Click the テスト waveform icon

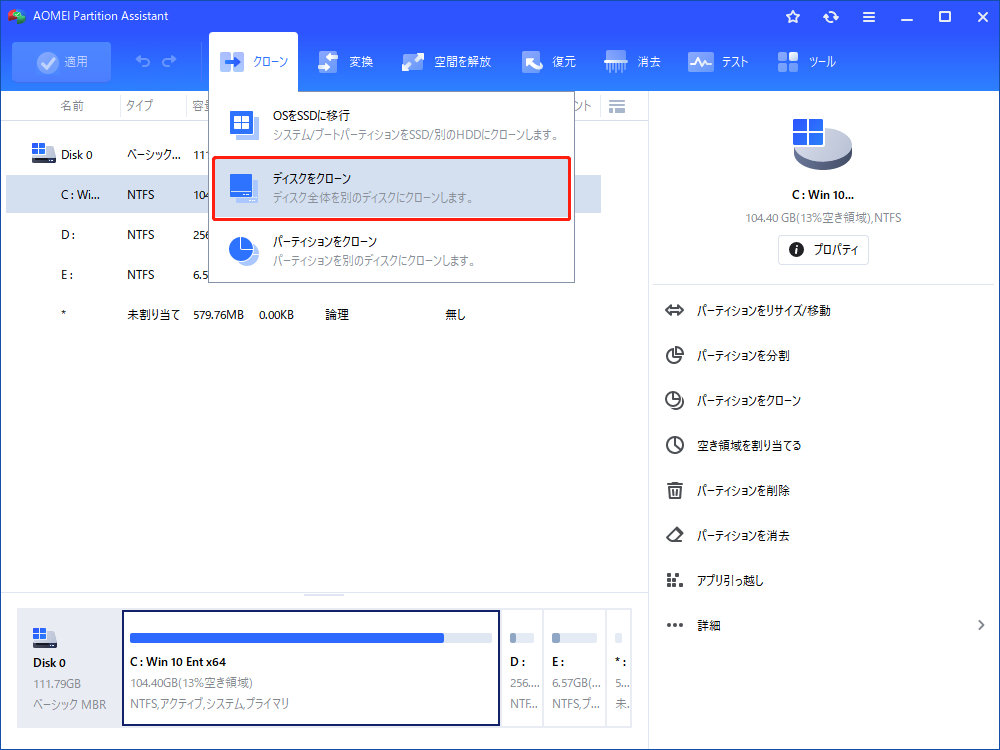700,62
